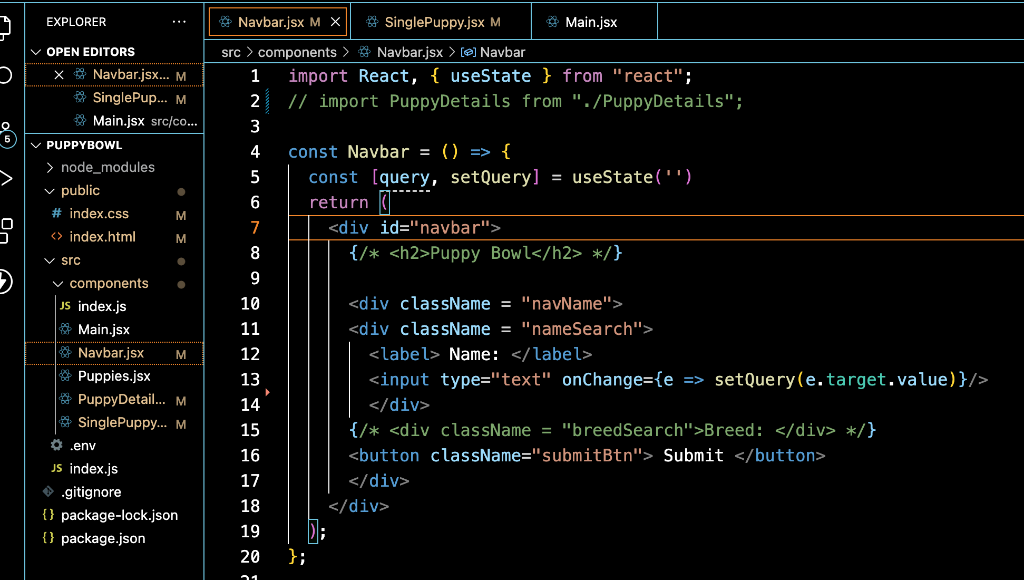The image size is (1024, 580).
Task: Click the src breadcrumb segment
Action: point(231,52)
